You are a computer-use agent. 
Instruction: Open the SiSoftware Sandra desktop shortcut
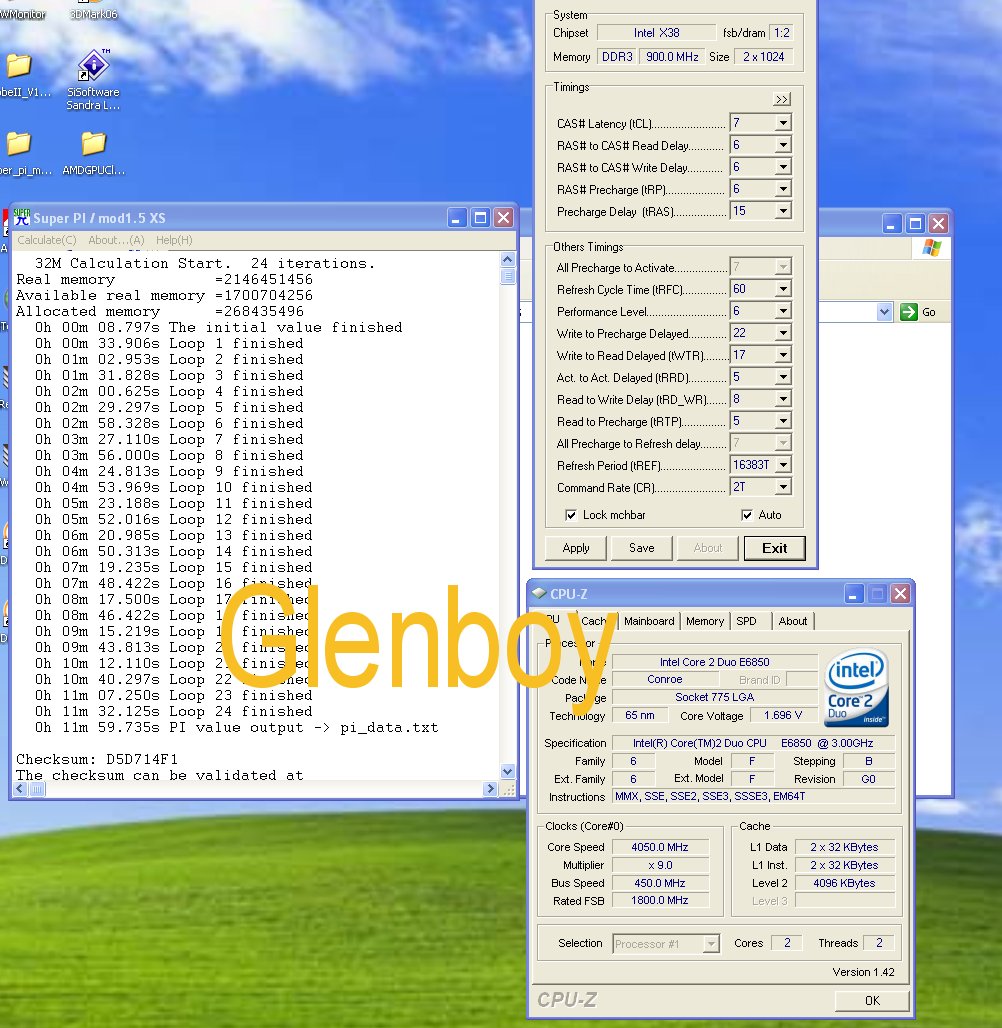point(93,67)
